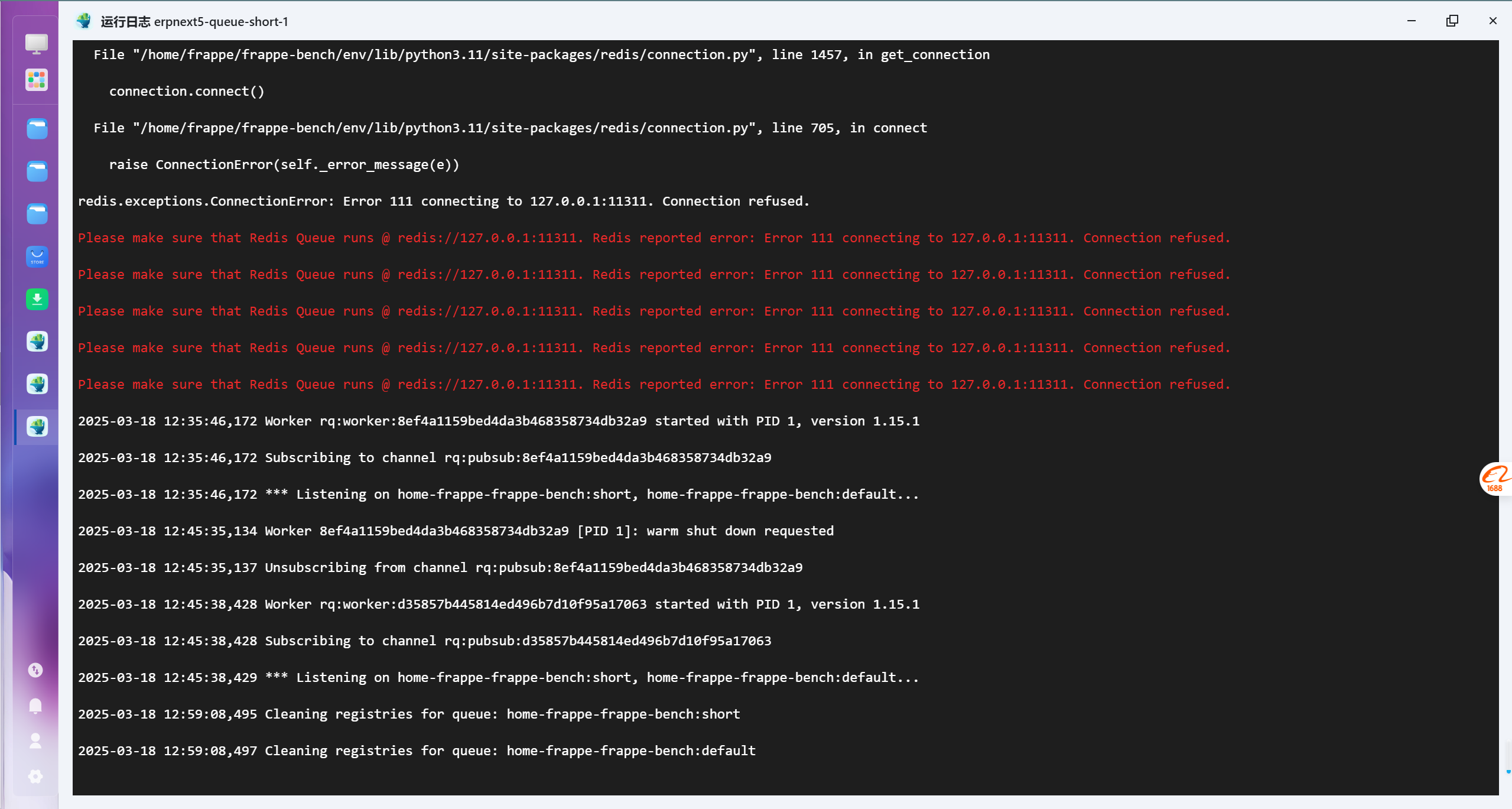Click the 'raise ConnectionError' log line
Screen dimensions: 1512x809
point(284,164)
